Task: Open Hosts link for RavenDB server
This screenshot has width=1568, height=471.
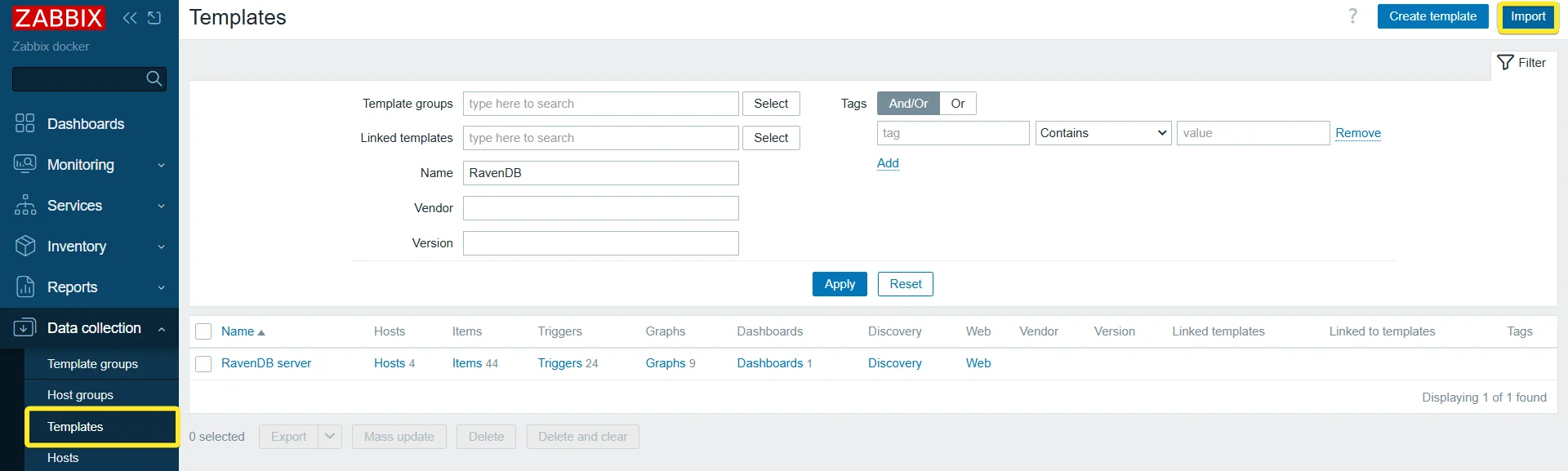Action: click(x=390, y=363)
